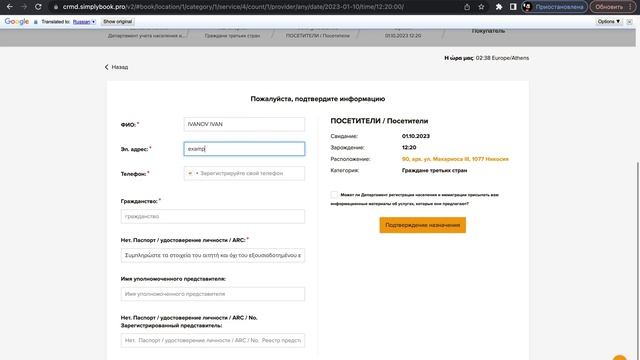Tick the informational materials consent checkbox
This screenshot has width=640, height=360.
click(x=334, y=195)
